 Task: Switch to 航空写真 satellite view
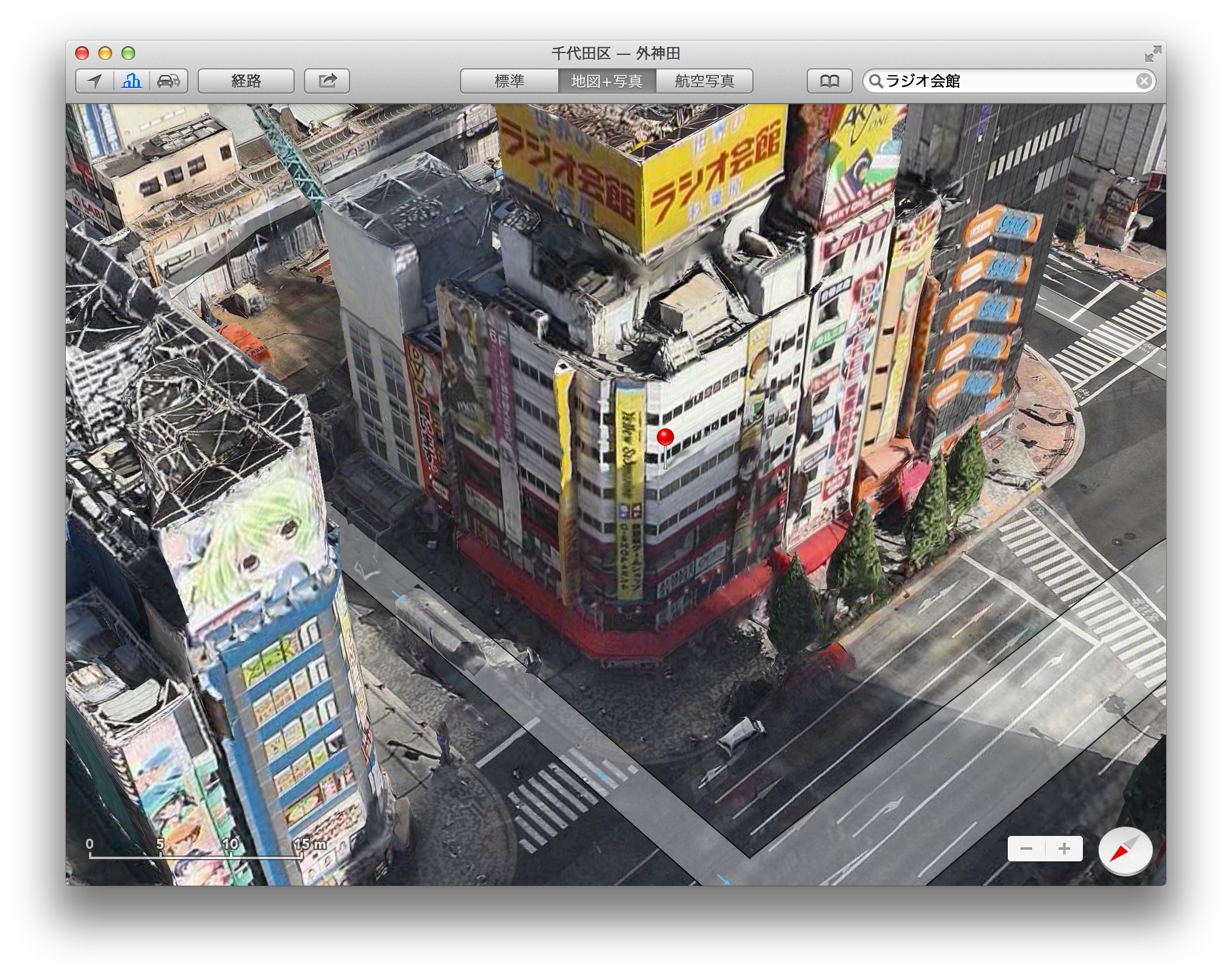tap(704, 81)
